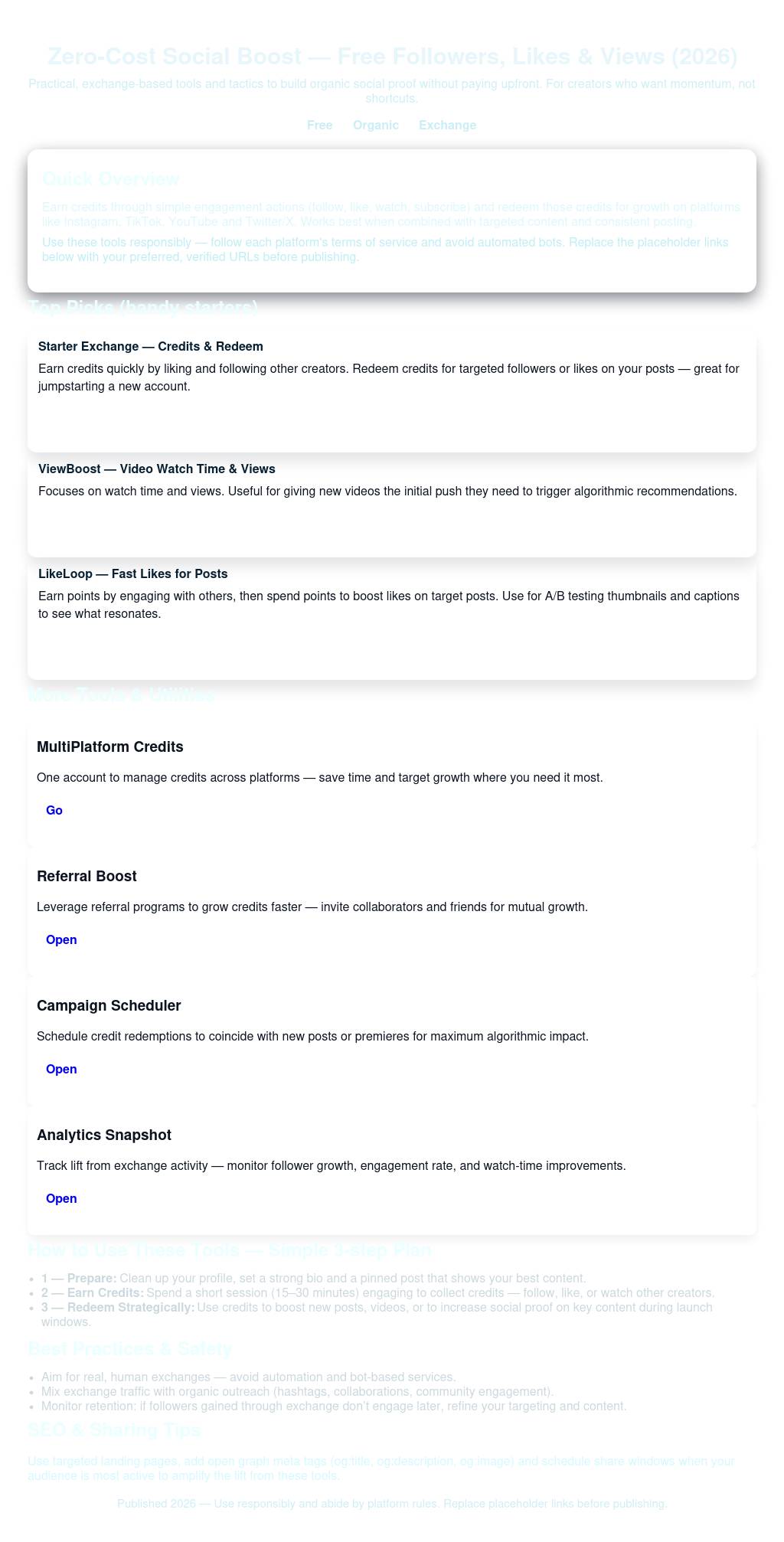This screenshot has width=784, height=1542.
Task: Click the Referral Boost card heading
Action: [x=87, y=876]
